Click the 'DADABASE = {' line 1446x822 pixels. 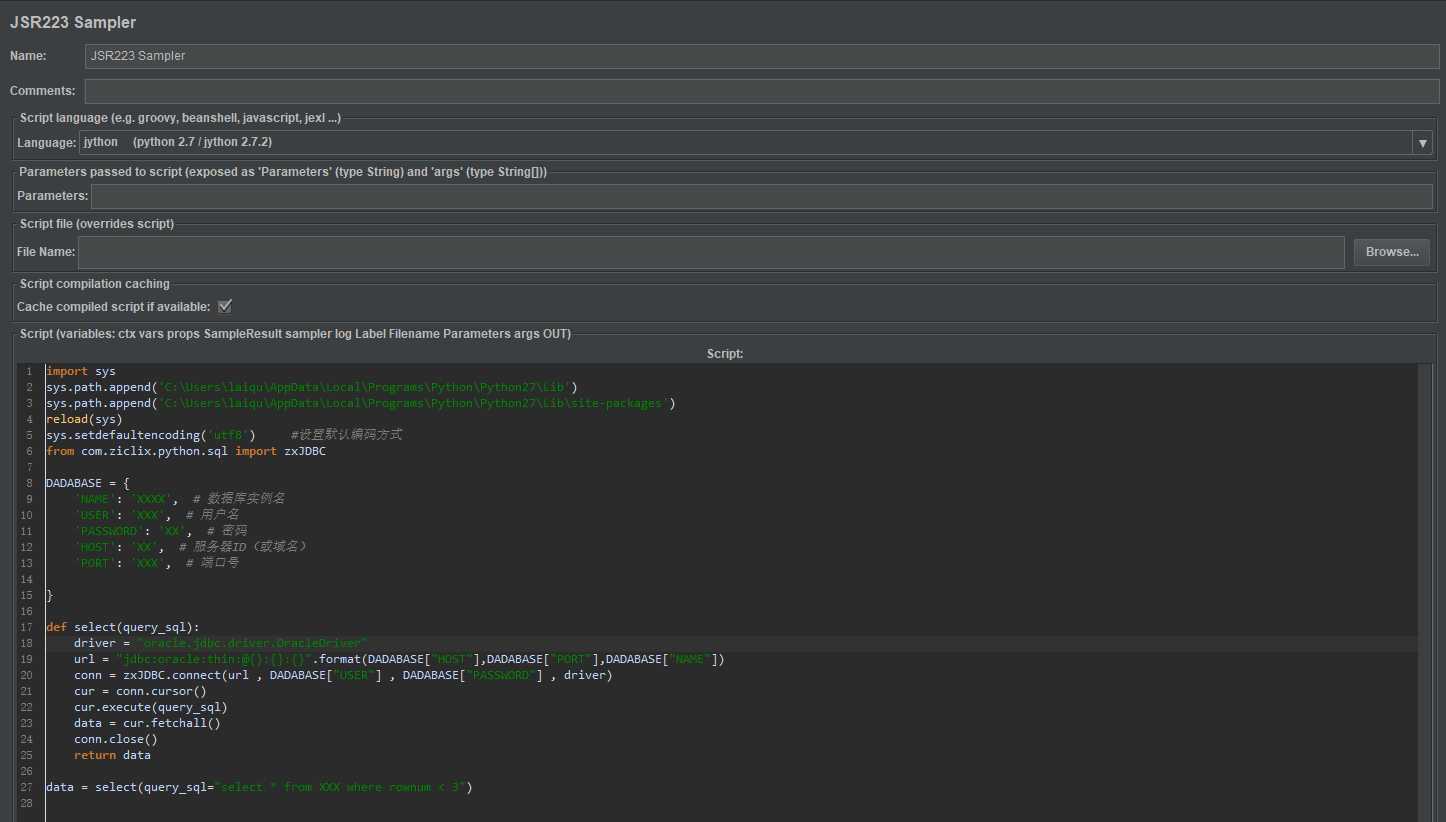[88, 483]
